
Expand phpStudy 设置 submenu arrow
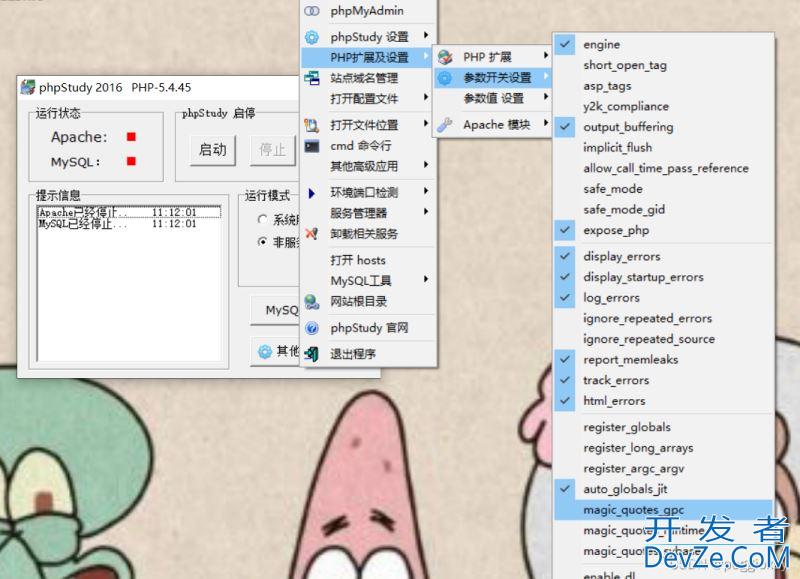(426, 36)
